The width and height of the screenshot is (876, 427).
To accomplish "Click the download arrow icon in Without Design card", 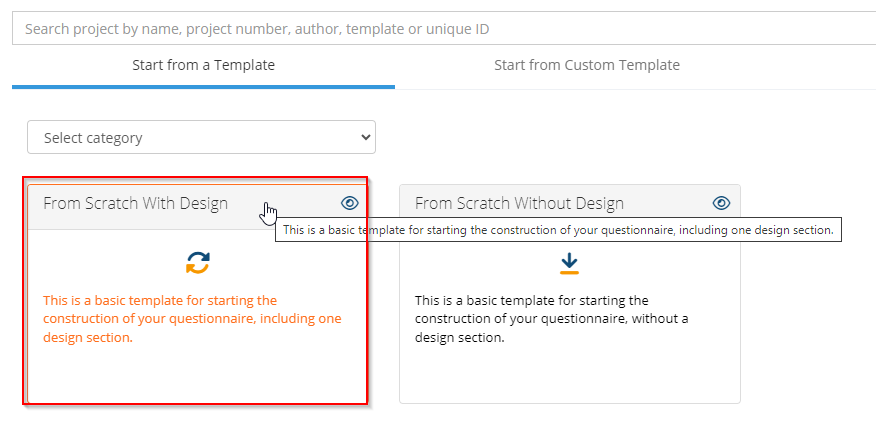I will point(569,263).
